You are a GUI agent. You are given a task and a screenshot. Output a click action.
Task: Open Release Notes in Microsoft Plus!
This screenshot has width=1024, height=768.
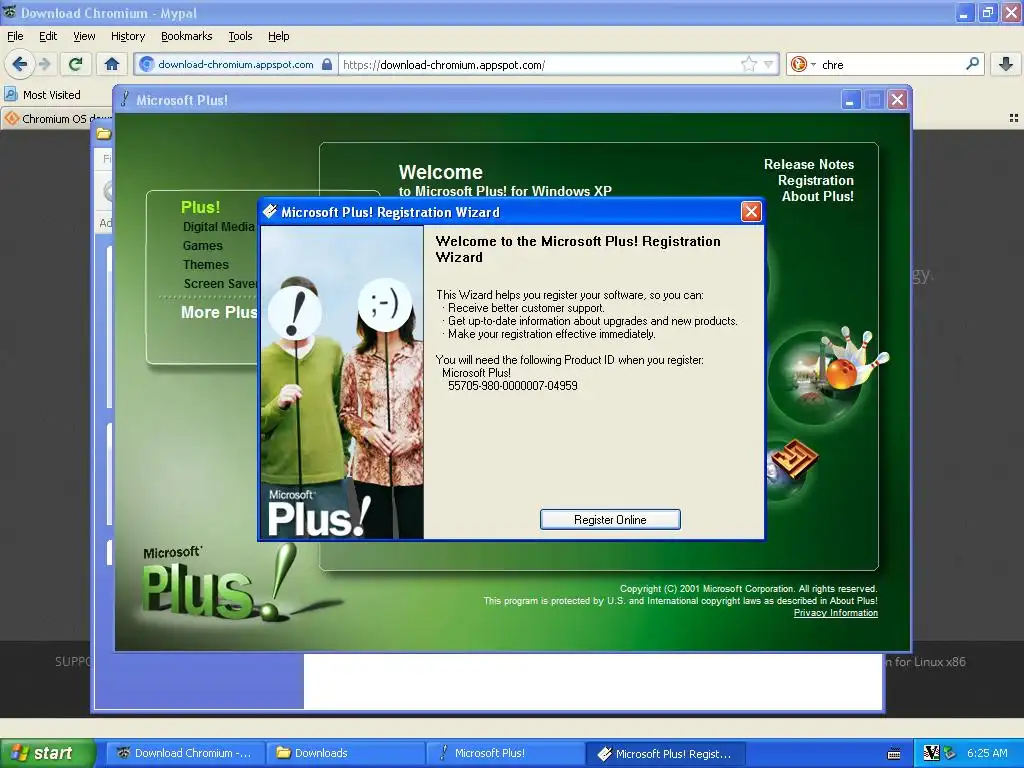pos(808,165)
